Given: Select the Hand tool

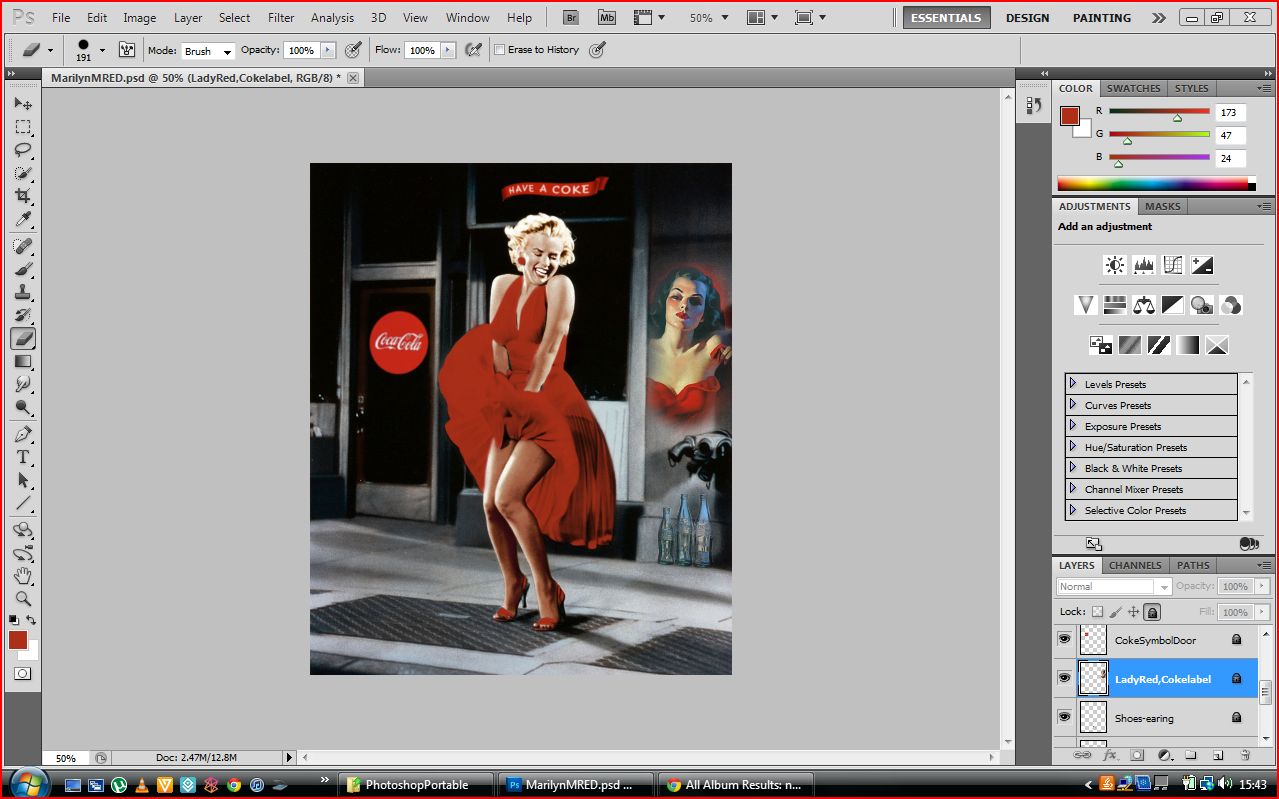Looking at the screenshot, I should [x=23, y=576].
